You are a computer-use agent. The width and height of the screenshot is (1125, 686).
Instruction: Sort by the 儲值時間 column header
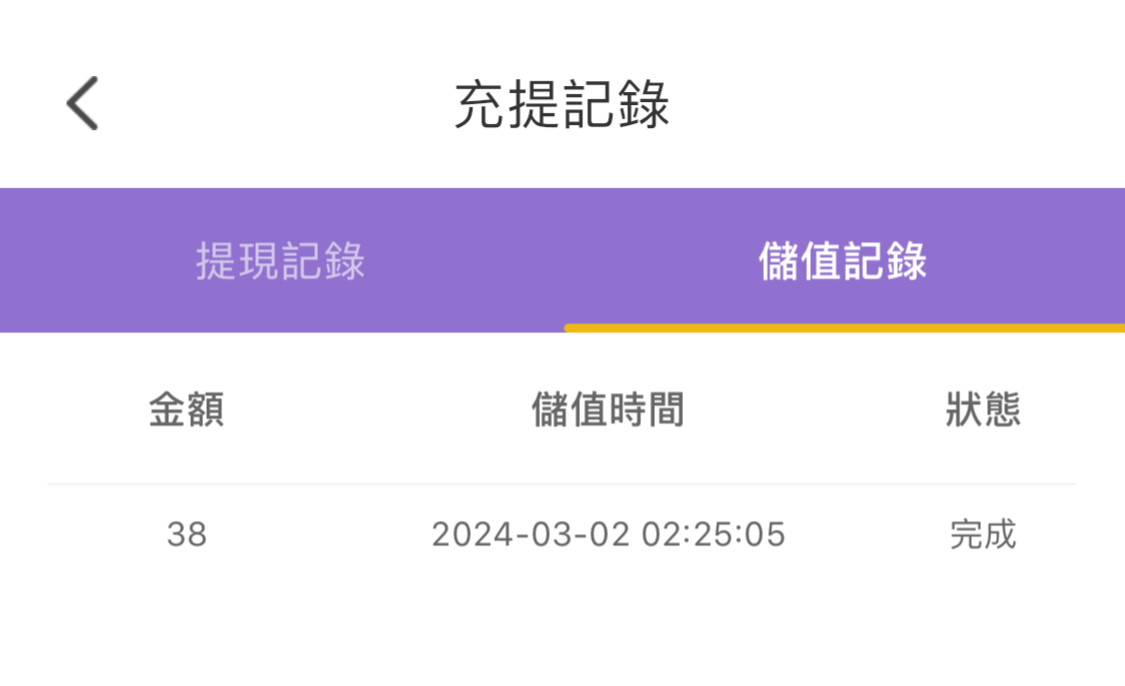tap(608, 410)
